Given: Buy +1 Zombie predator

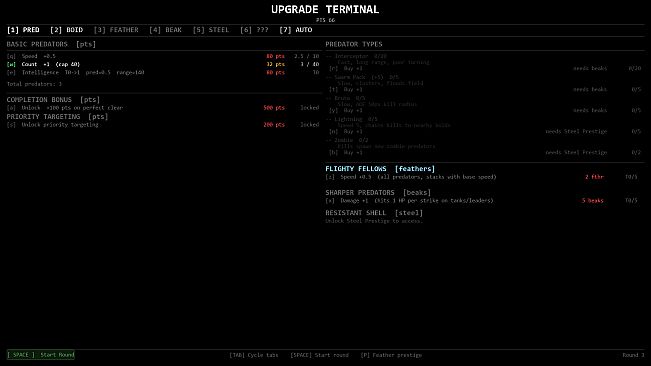Looking at the screenshot, I should point(485,152).
